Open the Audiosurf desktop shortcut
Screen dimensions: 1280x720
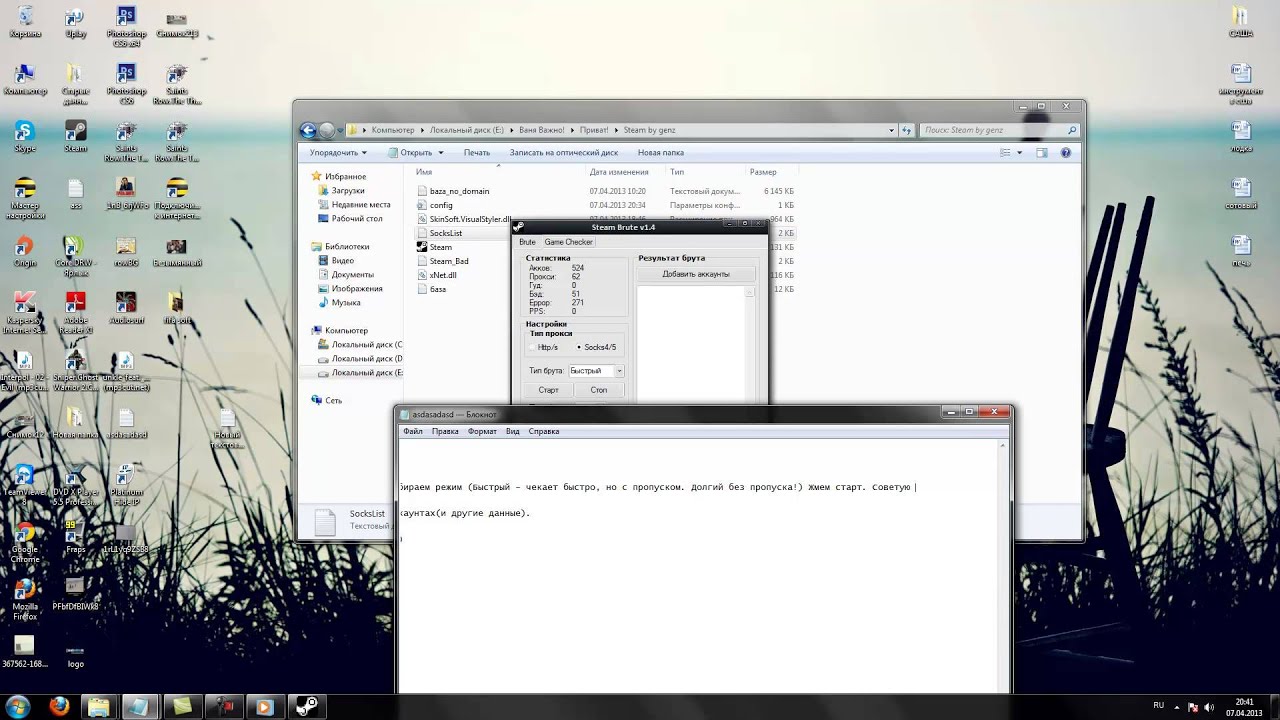pyautogui.click(x=126, y=307)
